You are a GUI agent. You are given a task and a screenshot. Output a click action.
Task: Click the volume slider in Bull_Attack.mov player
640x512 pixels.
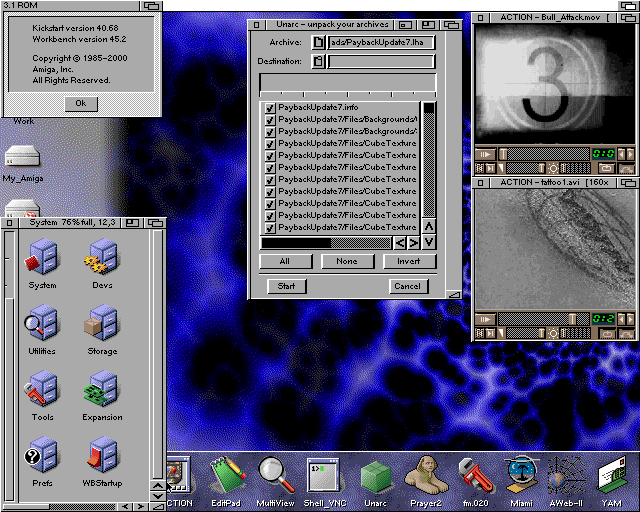click(526, 168)
